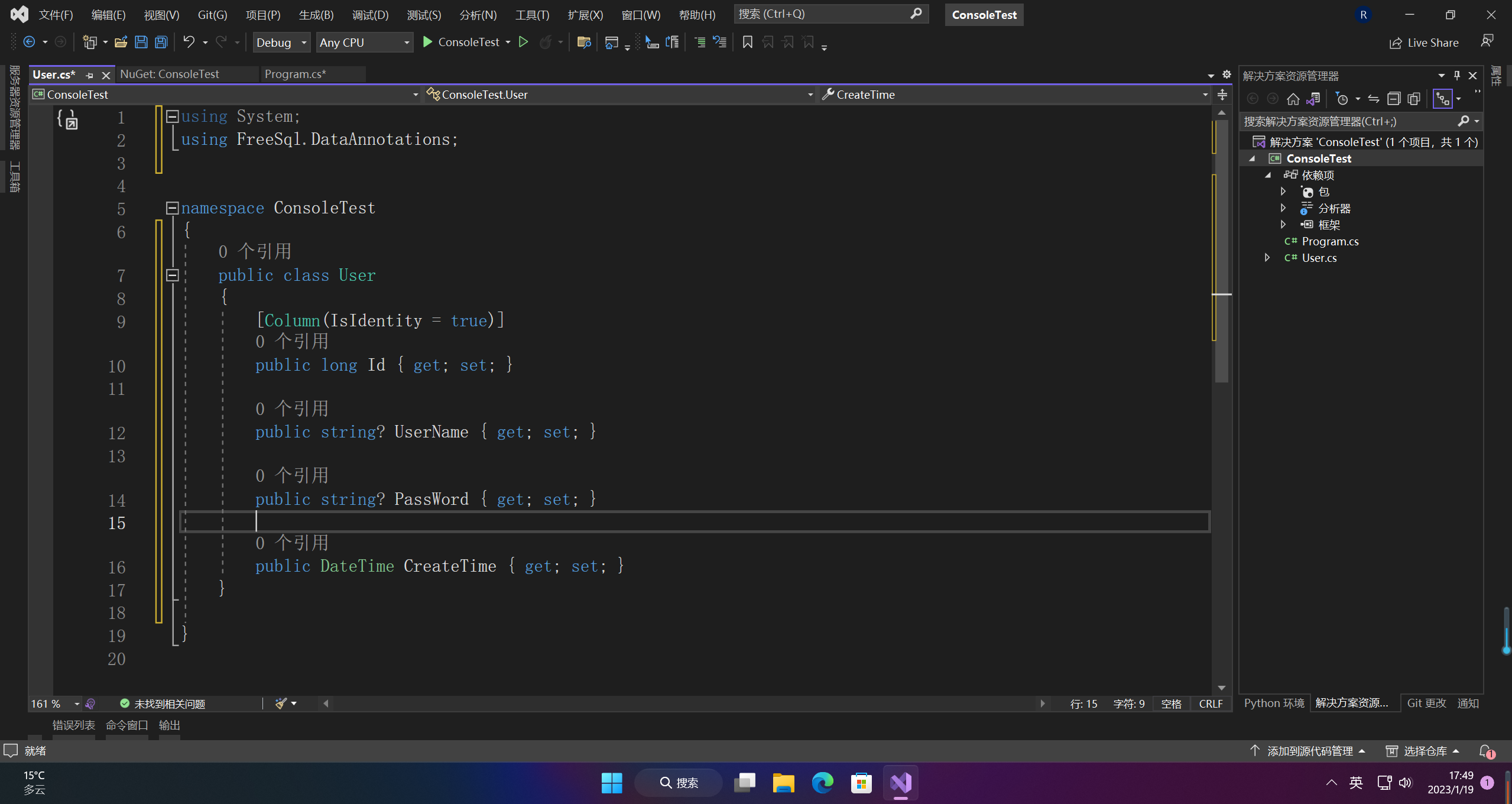The height and width of the screenshot is (804, 1512).
Task: Close the User.cs tab
Action: point(106,75)
